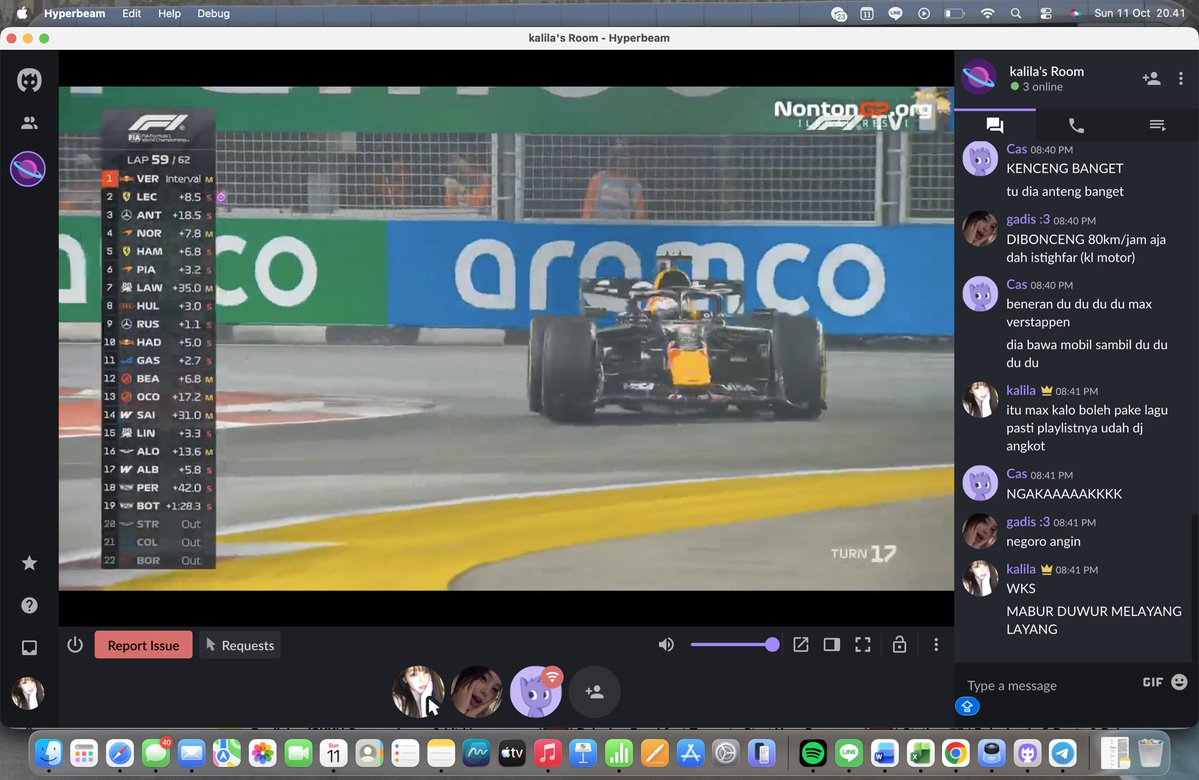
Task: Open the room's three-dot options menu
Action: (1181, 78)
